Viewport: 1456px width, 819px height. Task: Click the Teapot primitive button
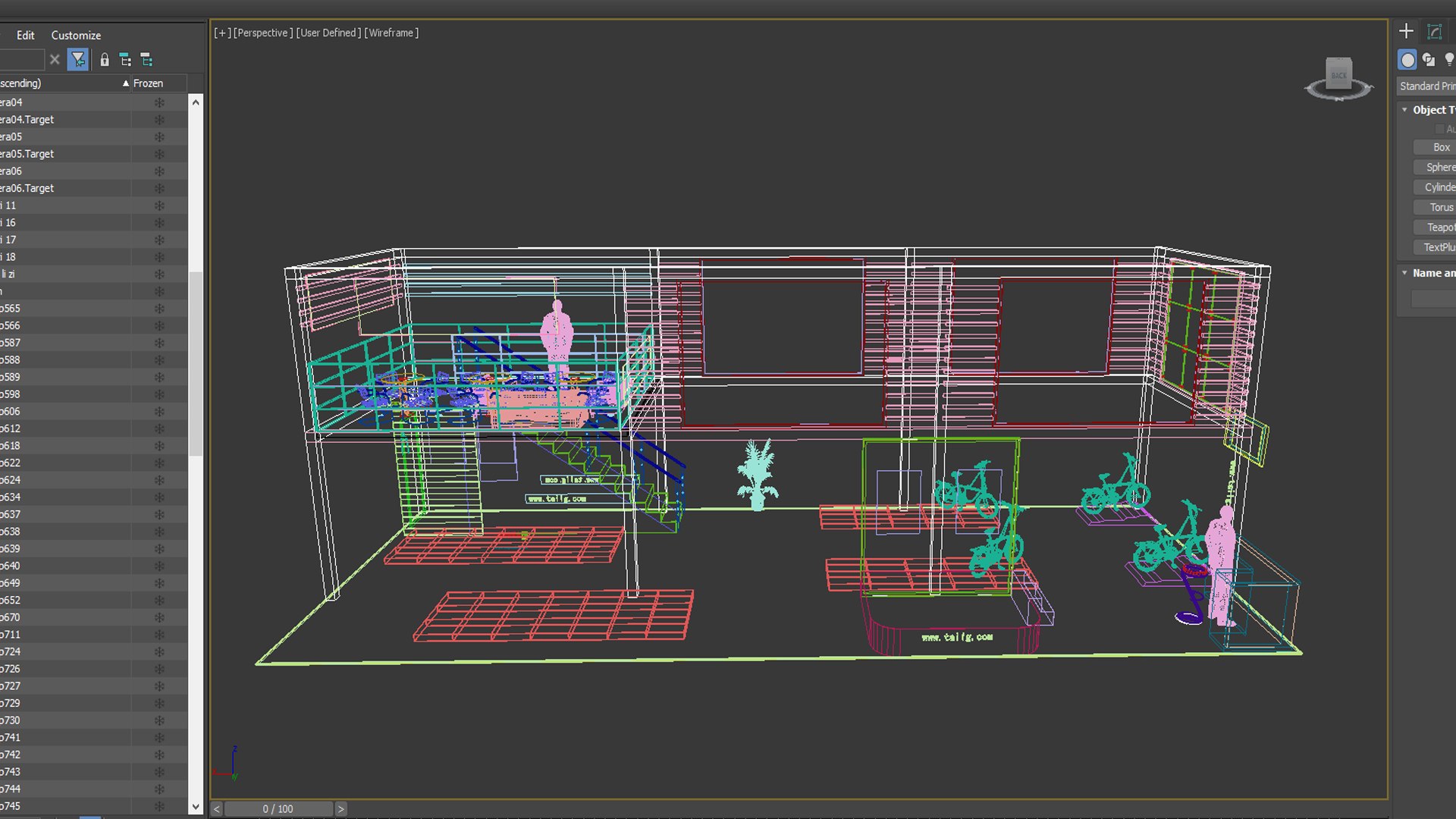(1438, 227)
